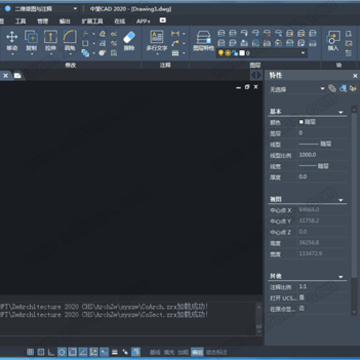Open the 工具 ribbon tab
Image resolution: width=360 pixels, height=360 pixels.
click(21, 21)
